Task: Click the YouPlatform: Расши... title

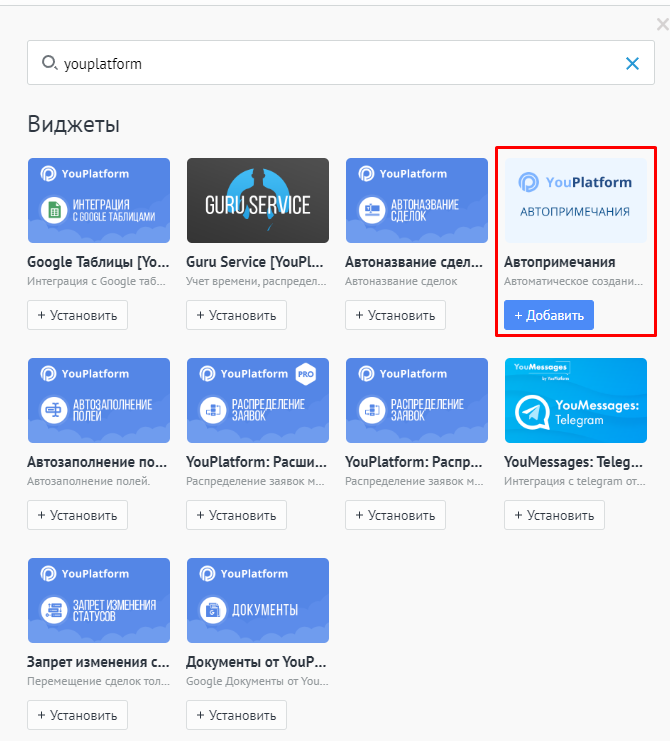Action: click(x=257, y=462)
